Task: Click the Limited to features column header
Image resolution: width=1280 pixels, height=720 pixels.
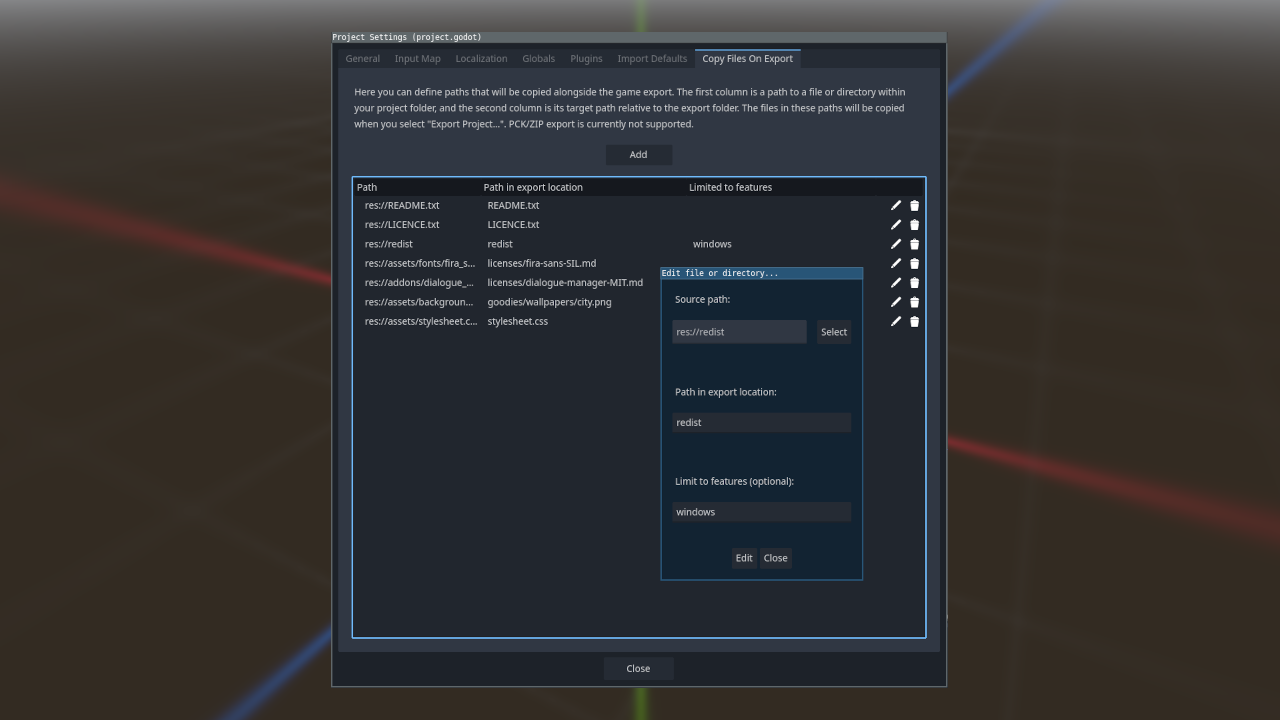Action: (730, 187)
